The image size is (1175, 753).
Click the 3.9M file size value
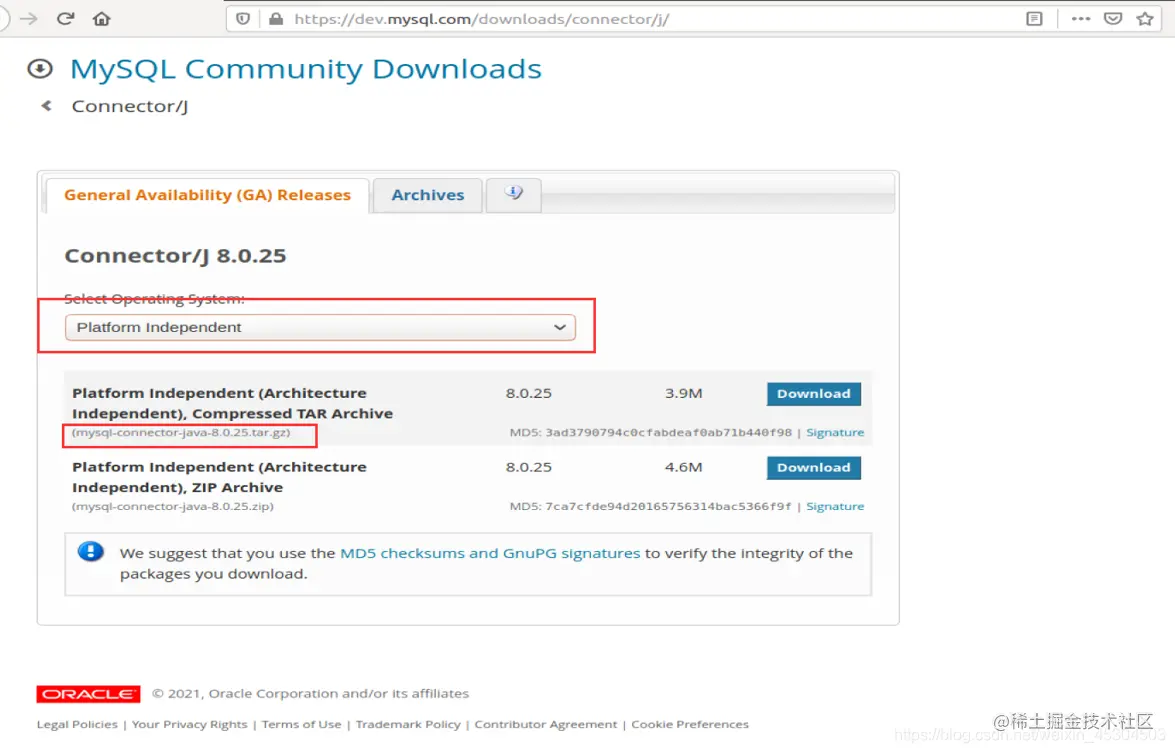[x=683, y=393]
